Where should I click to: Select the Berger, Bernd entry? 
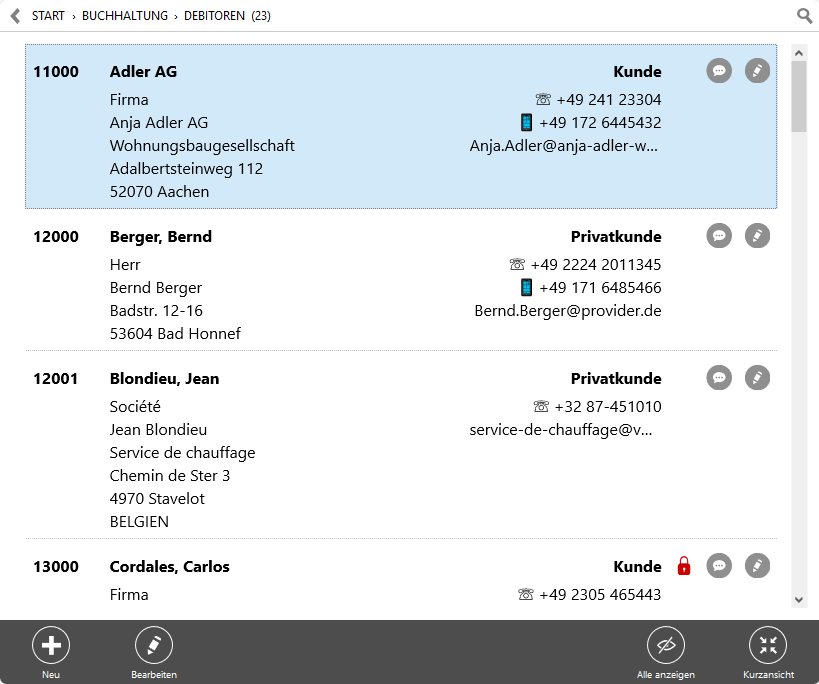click(401, 285)
